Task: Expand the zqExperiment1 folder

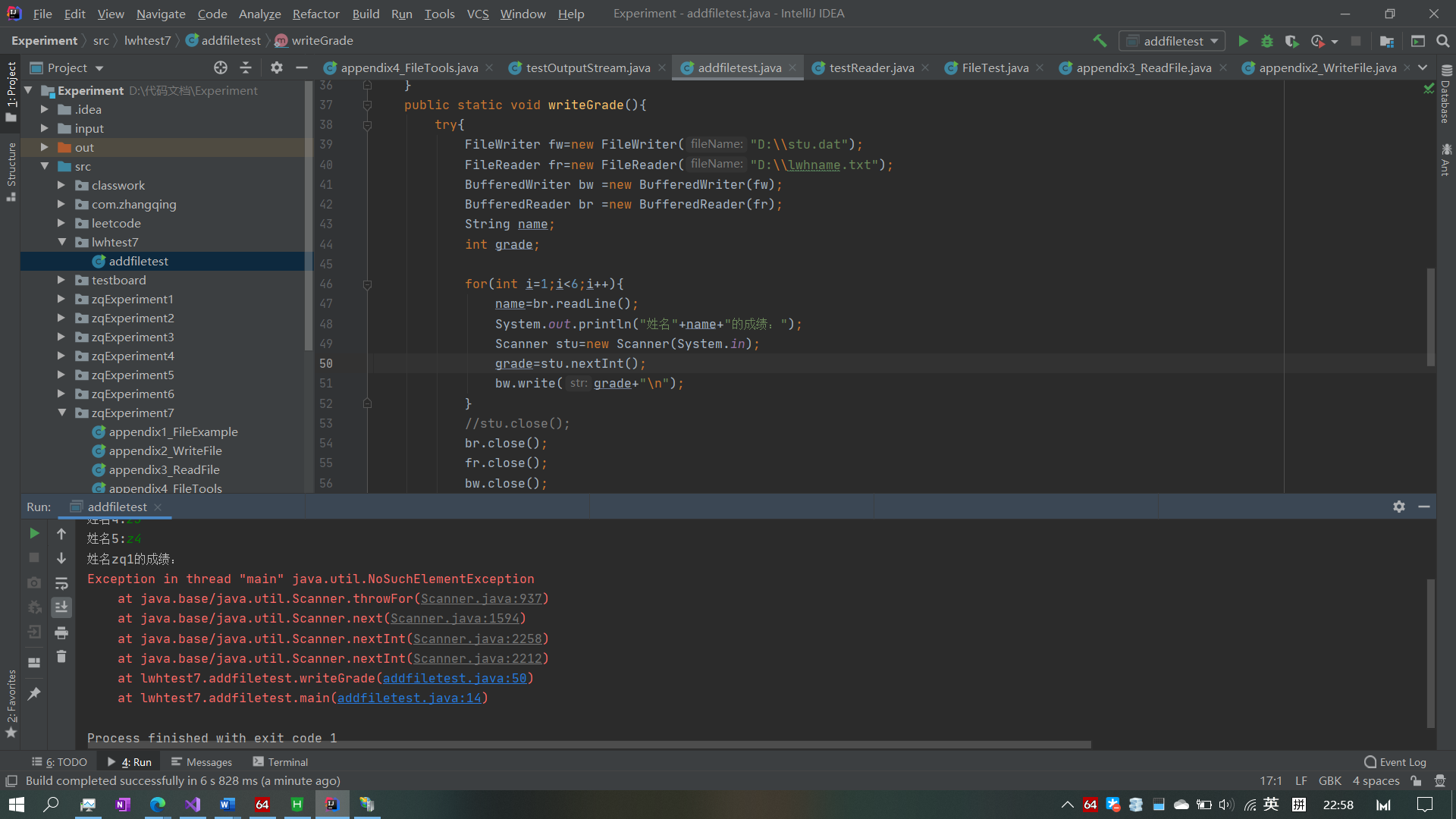Action: tap(61, 299)
